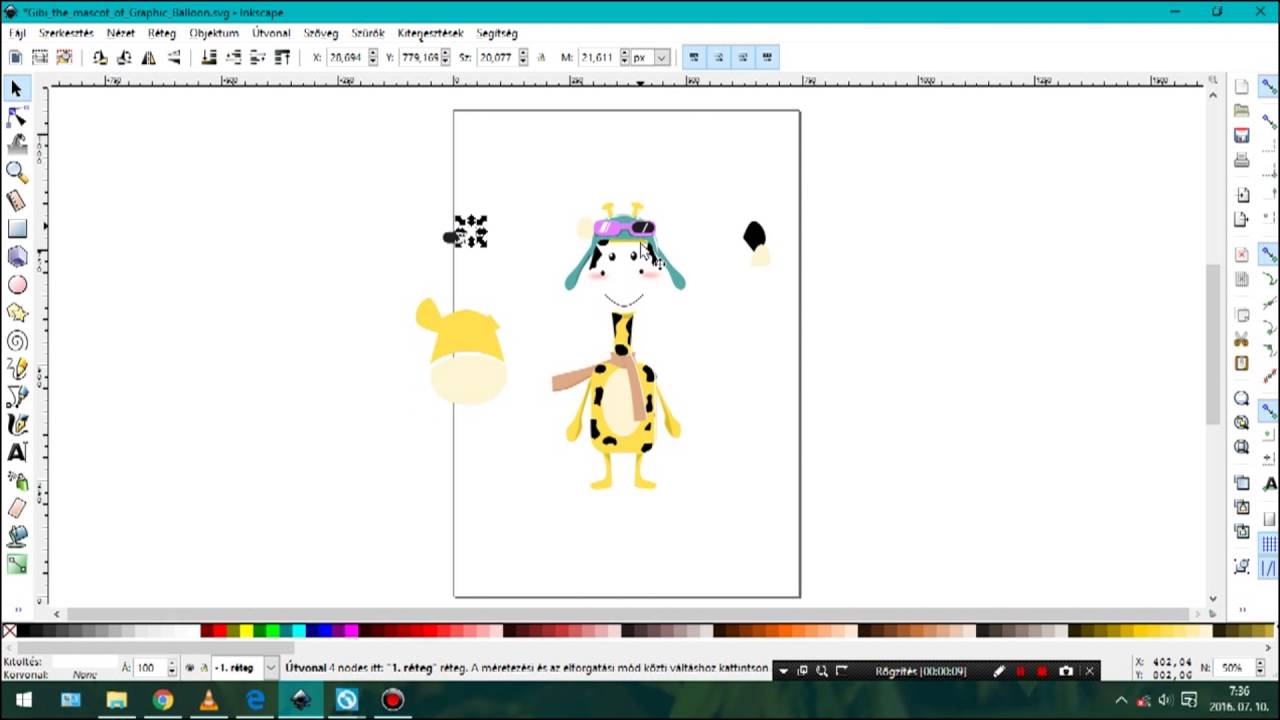The image size is (1280, 720).
Task: Click the recorder camera snapshot button
Action: pyautogui.click(x=1066, y=671)
